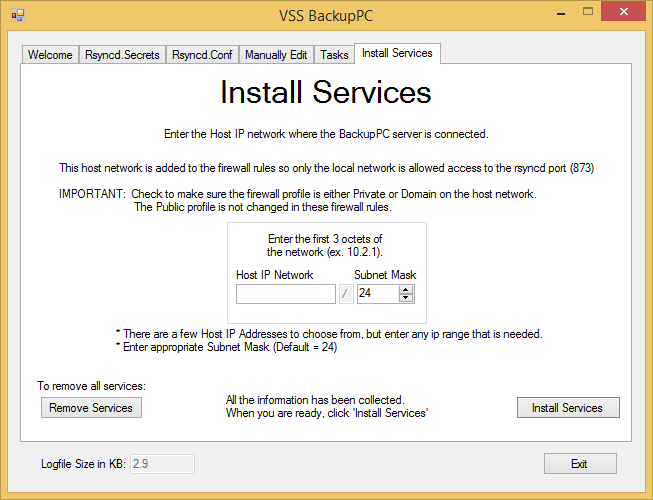Select the Install Services tab

[397, 53]
